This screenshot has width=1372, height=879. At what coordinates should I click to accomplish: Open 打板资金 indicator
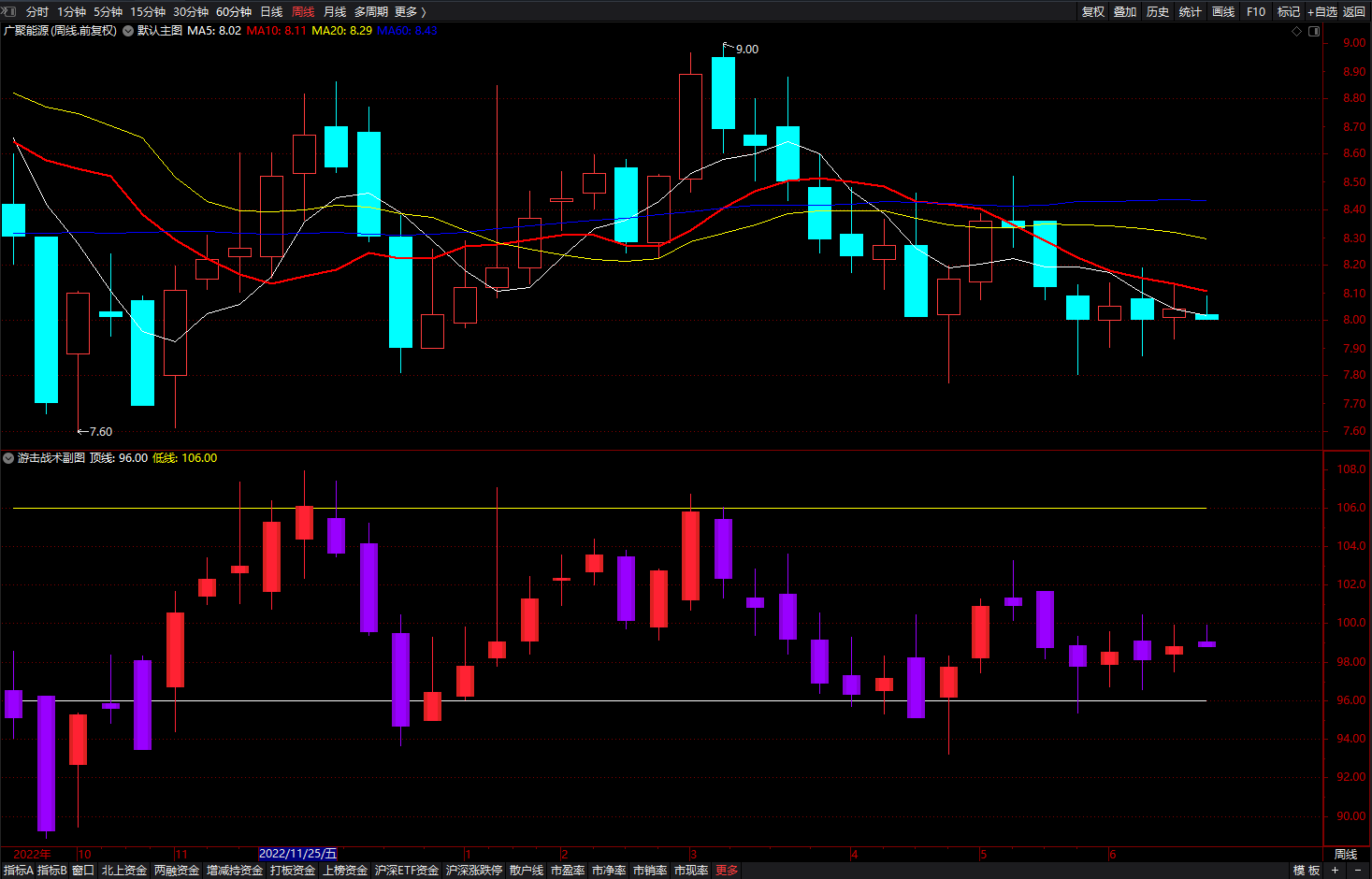[x=293, y=871]
